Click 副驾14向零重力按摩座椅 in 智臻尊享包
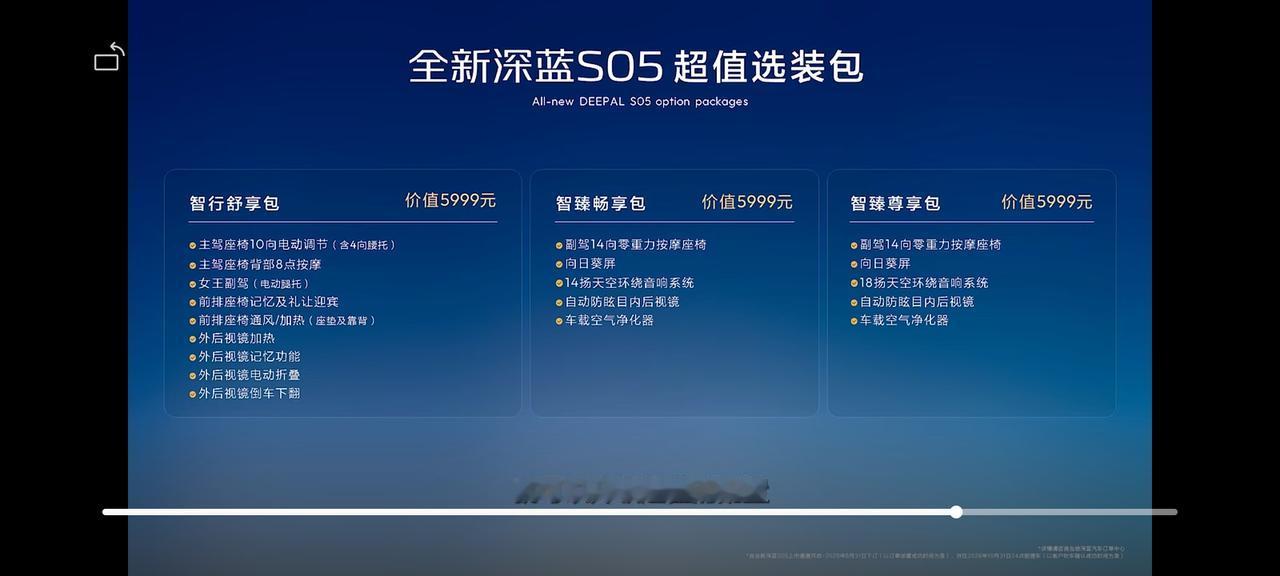Viewport: 1280px width, 576px height. click(x=926, y=244)
